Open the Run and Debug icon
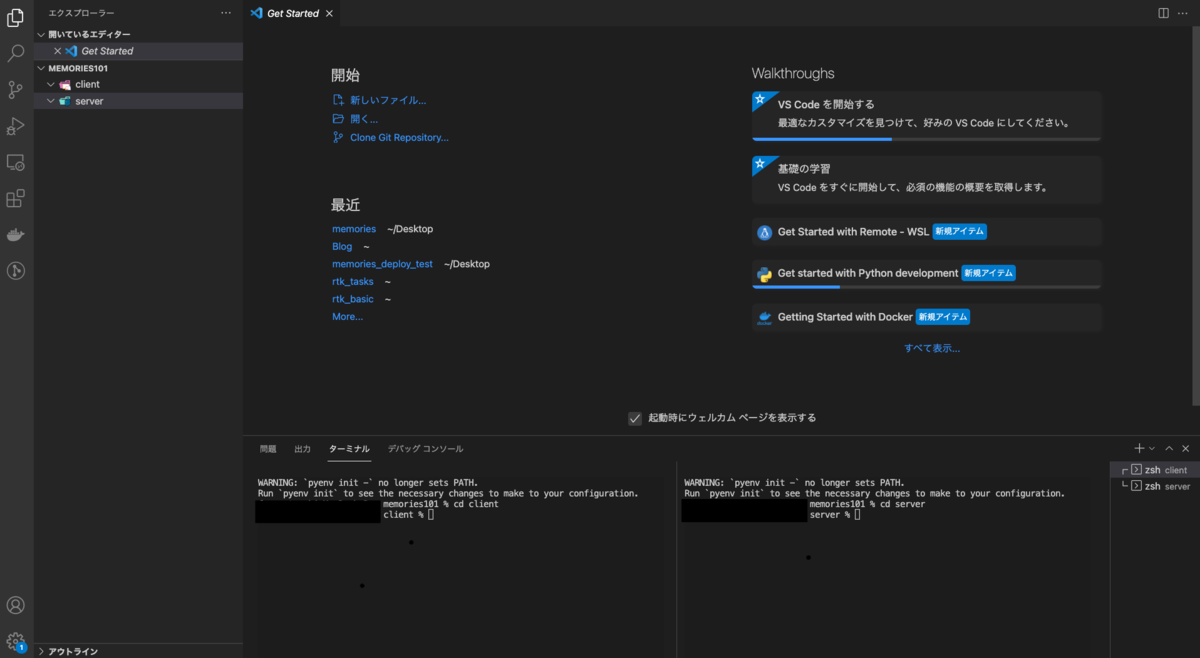 pos(16,126)
